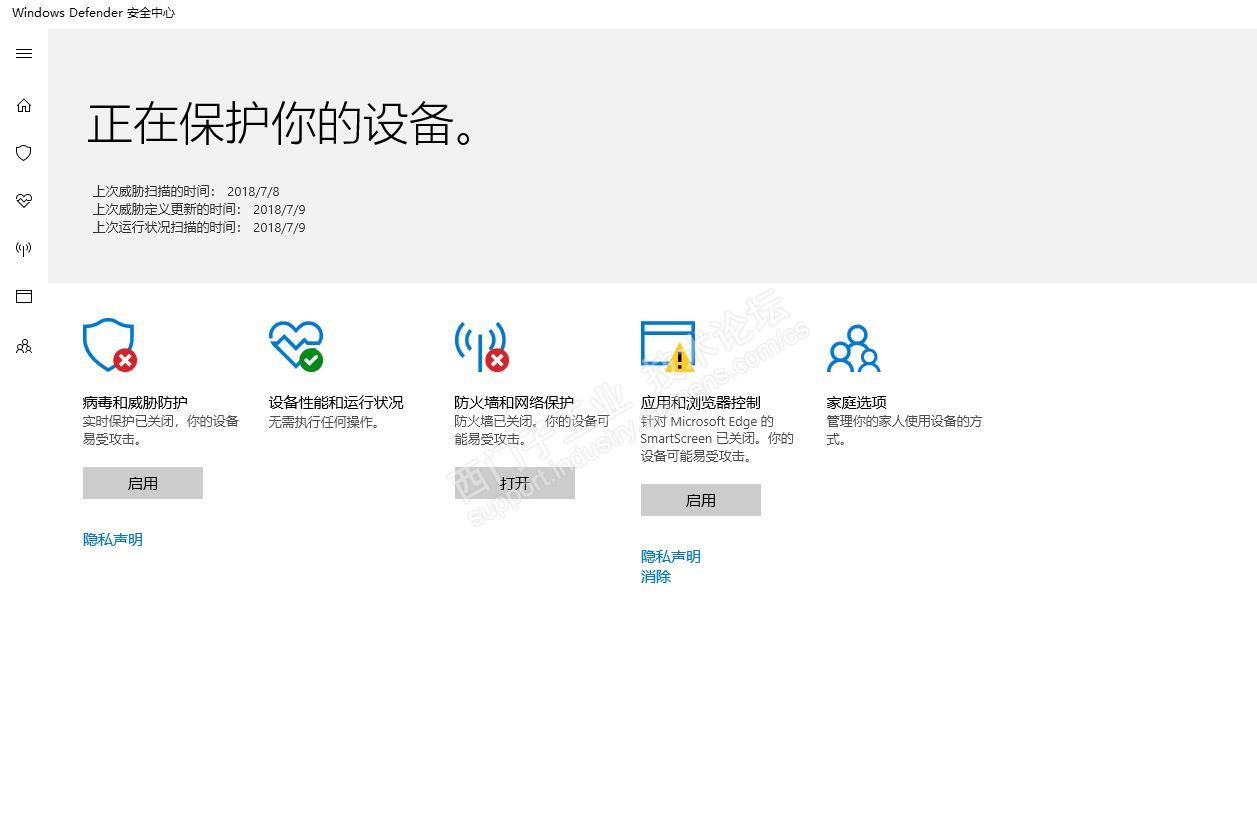This screenshot has width=1257, height=816.
Task: Click the large heart device health icon
Action: [296, 346]
